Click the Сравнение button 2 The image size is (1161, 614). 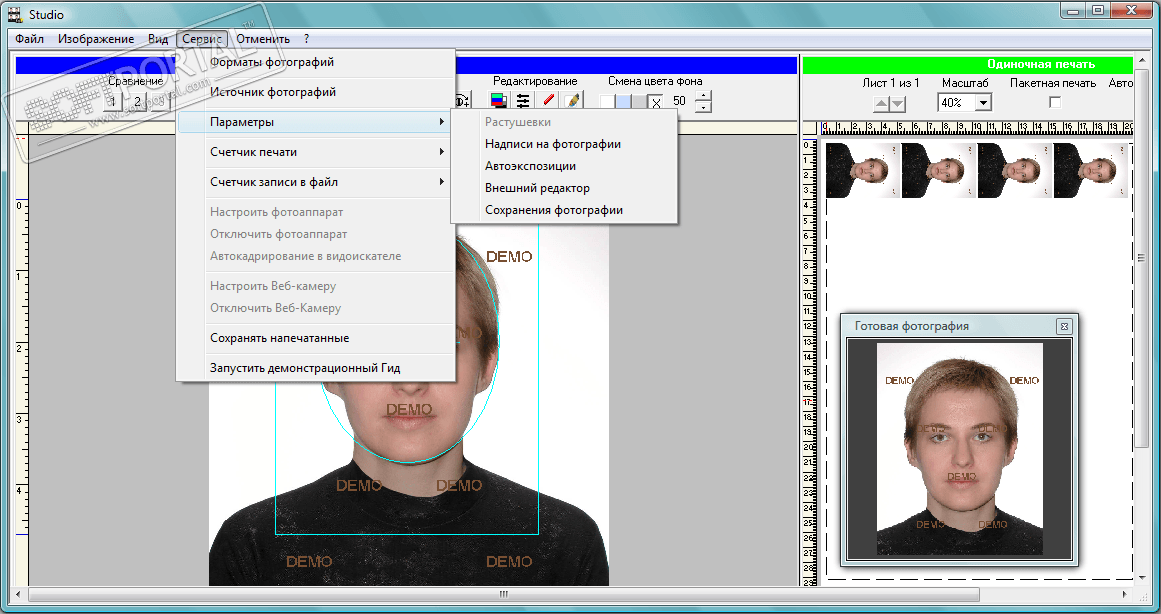coord(138,101)
